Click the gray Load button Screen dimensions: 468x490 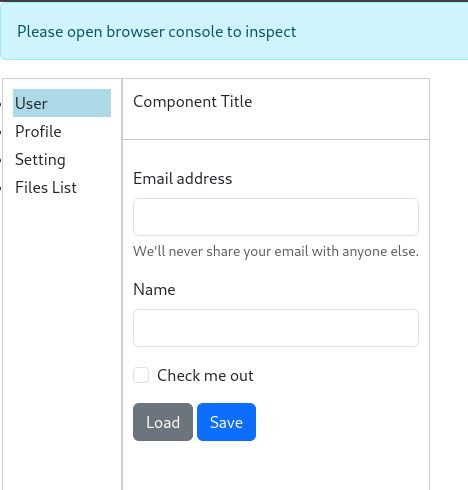coord(163,422)
